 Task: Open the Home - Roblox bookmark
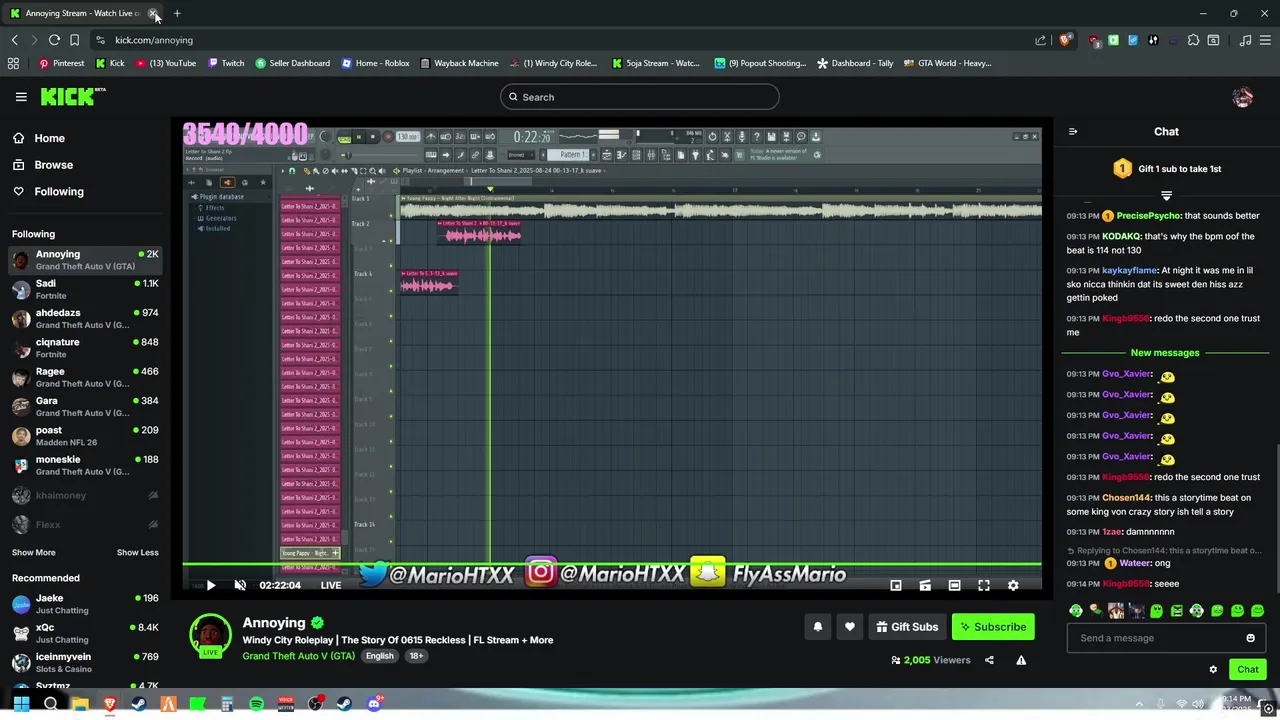376,63
